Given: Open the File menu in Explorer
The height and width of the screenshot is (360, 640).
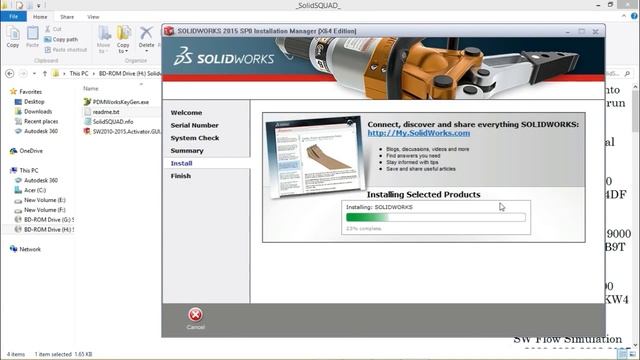Looking at the screenshot, I should point(13,17).
